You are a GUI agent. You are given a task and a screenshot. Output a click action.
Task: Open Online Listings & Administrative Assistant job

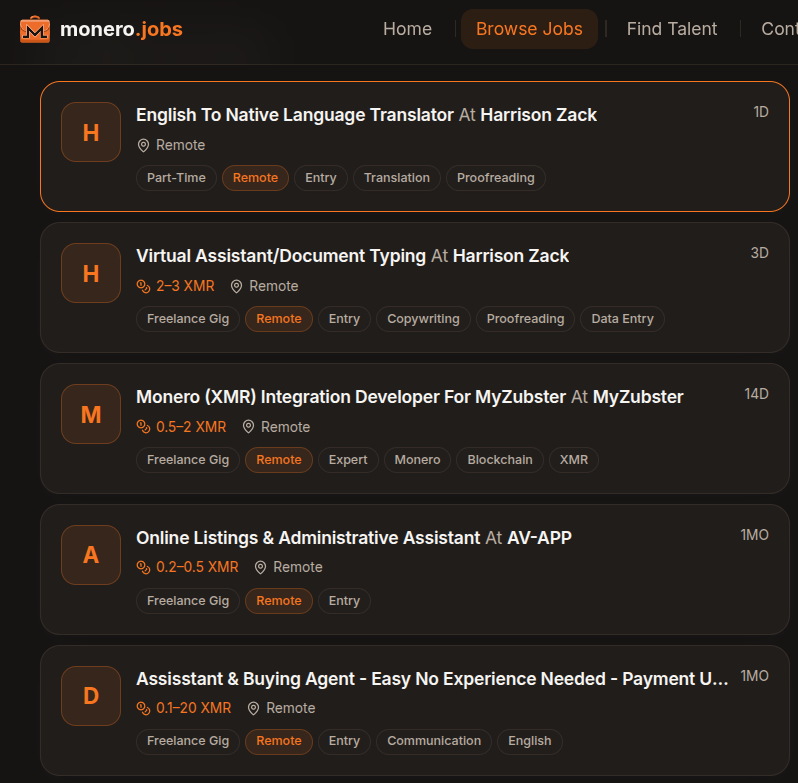pos(308,538)
